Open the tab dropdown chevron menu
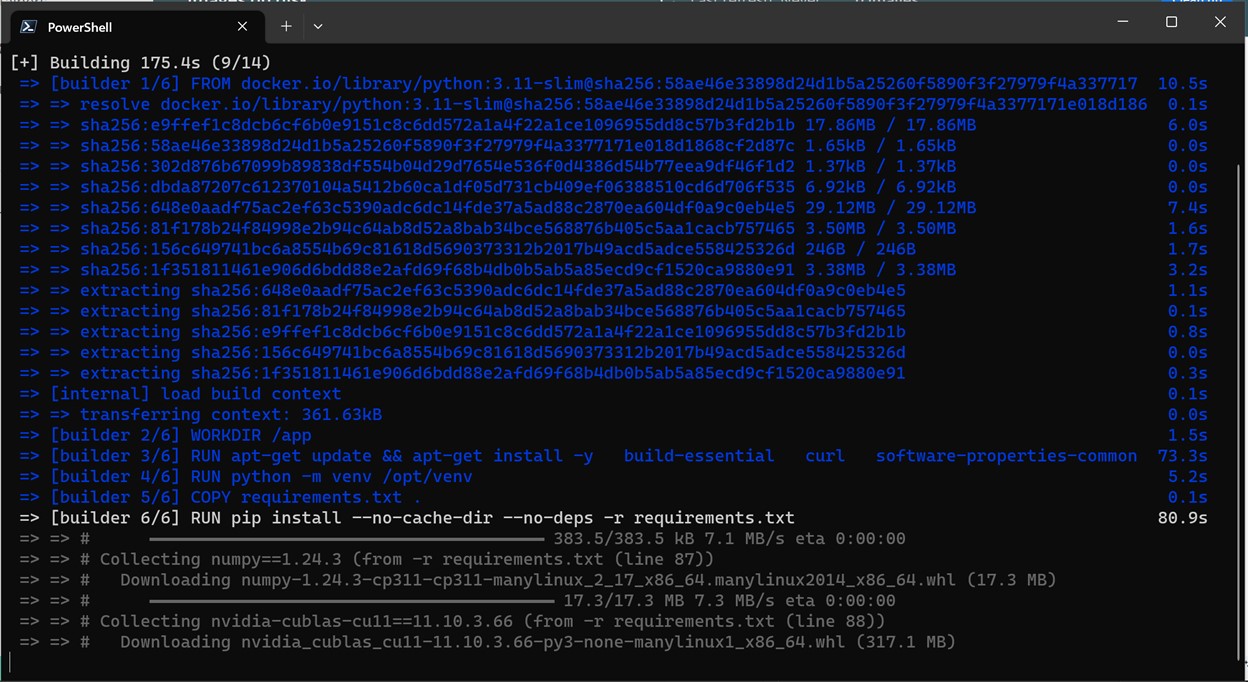The height and width of the screenshot is (682, 1248). click(318, 26)
